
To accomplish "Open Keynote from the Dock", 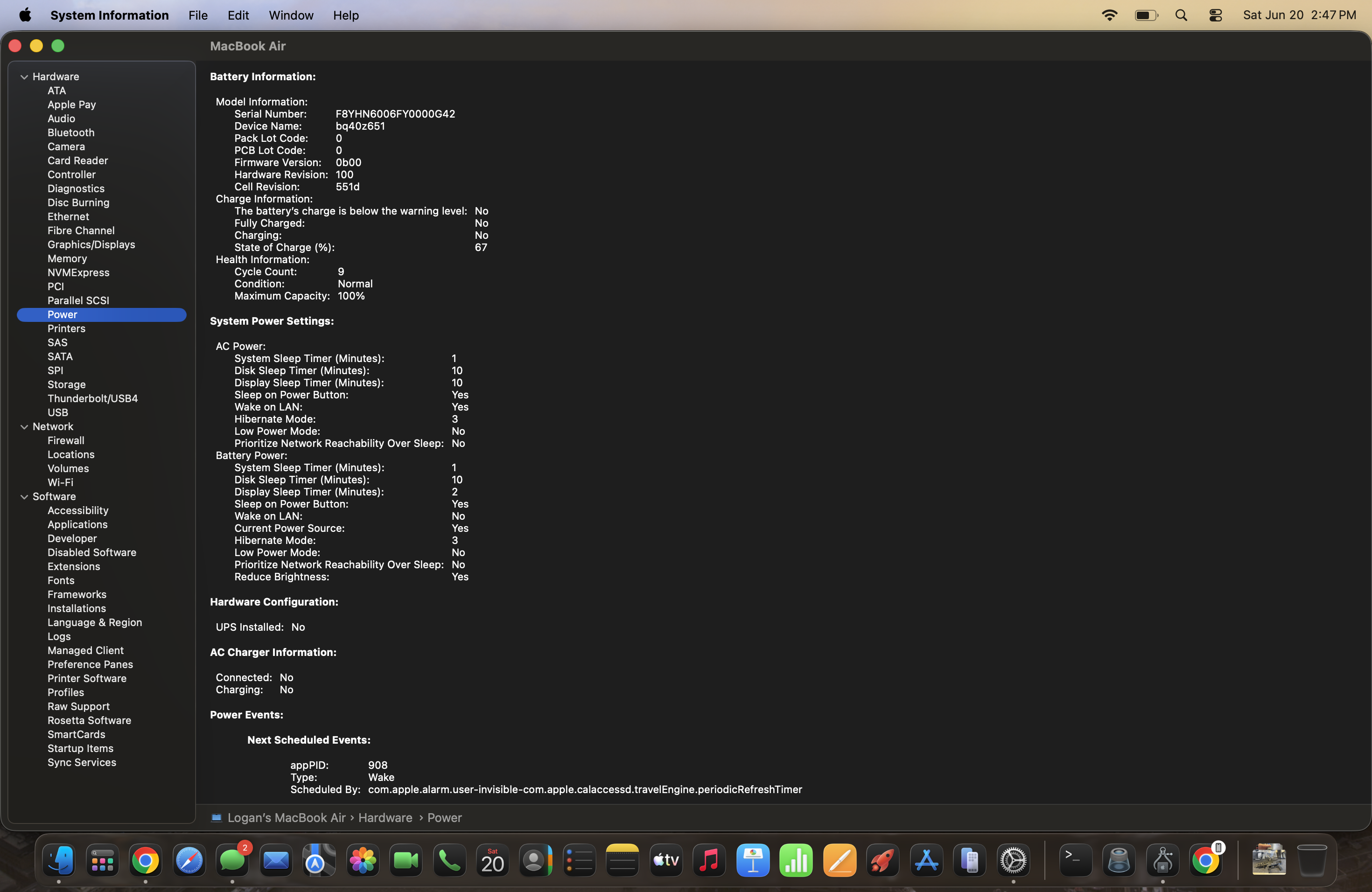I will [x=753, y=860].
